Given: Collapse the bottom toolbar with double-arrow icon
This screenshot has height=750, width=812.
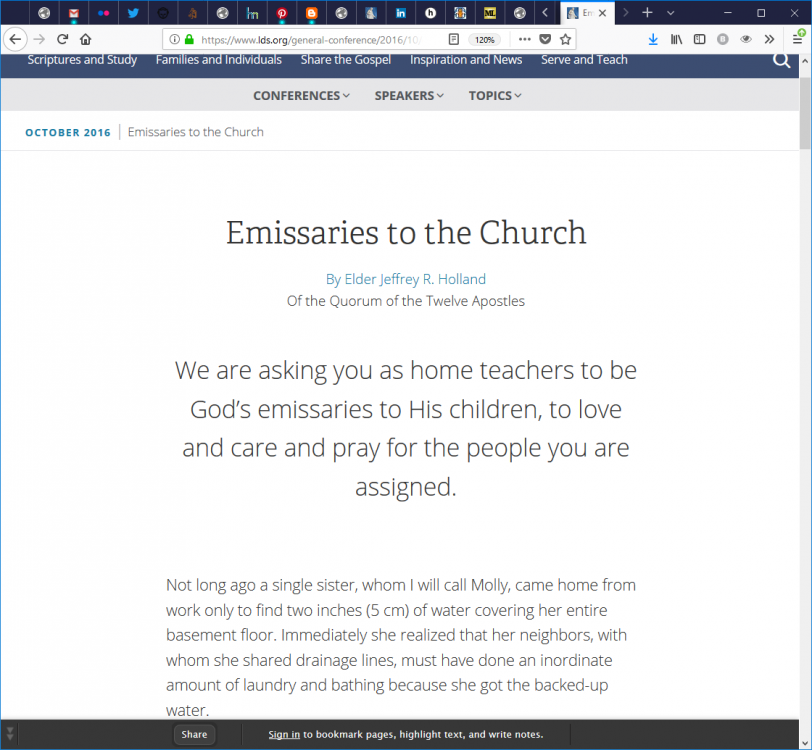Looking at the screenshot, I should 10,734.
